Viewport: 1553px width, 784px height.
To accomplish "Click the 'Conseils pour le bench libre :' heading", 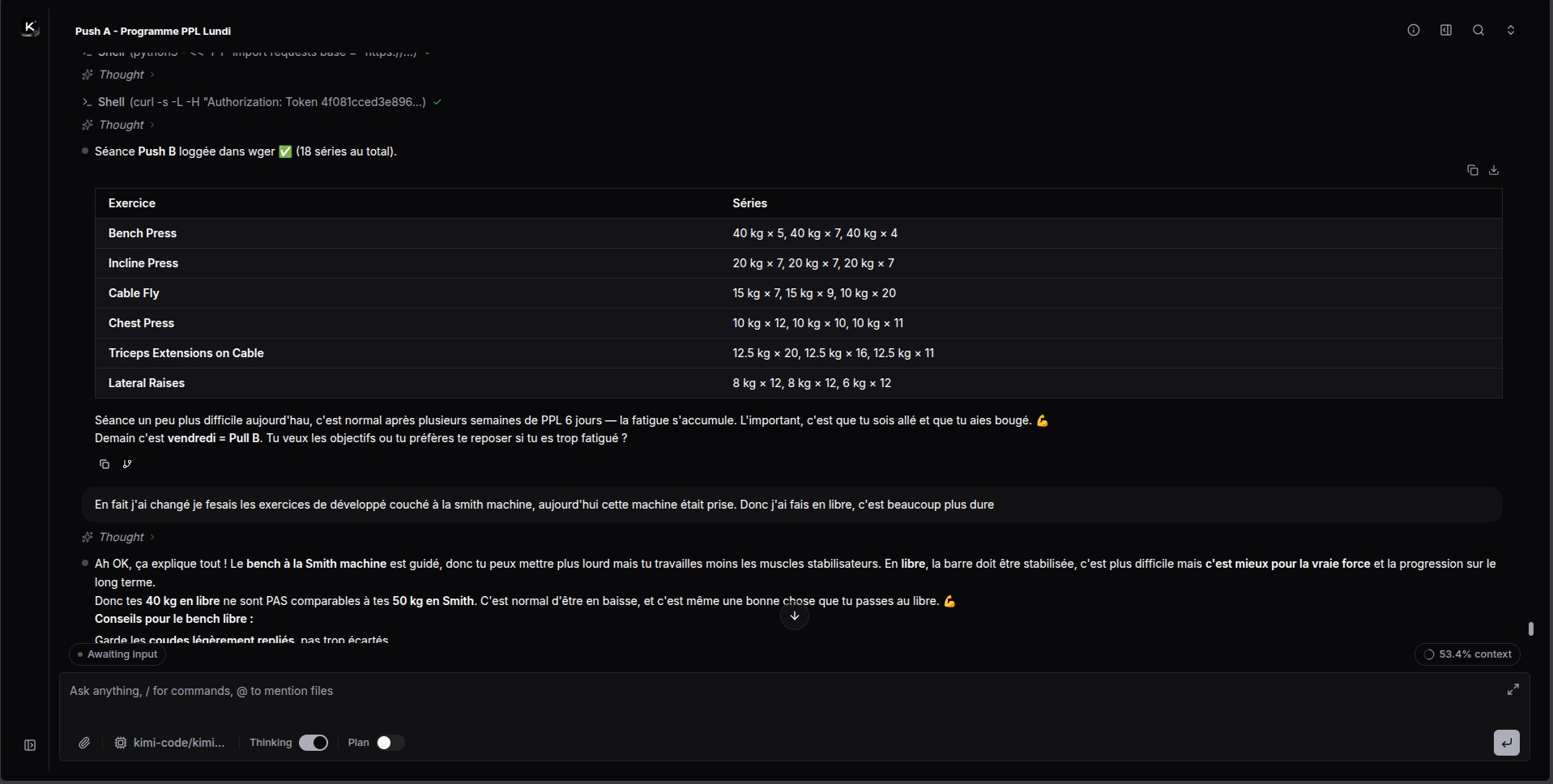I will coord(174,619).
